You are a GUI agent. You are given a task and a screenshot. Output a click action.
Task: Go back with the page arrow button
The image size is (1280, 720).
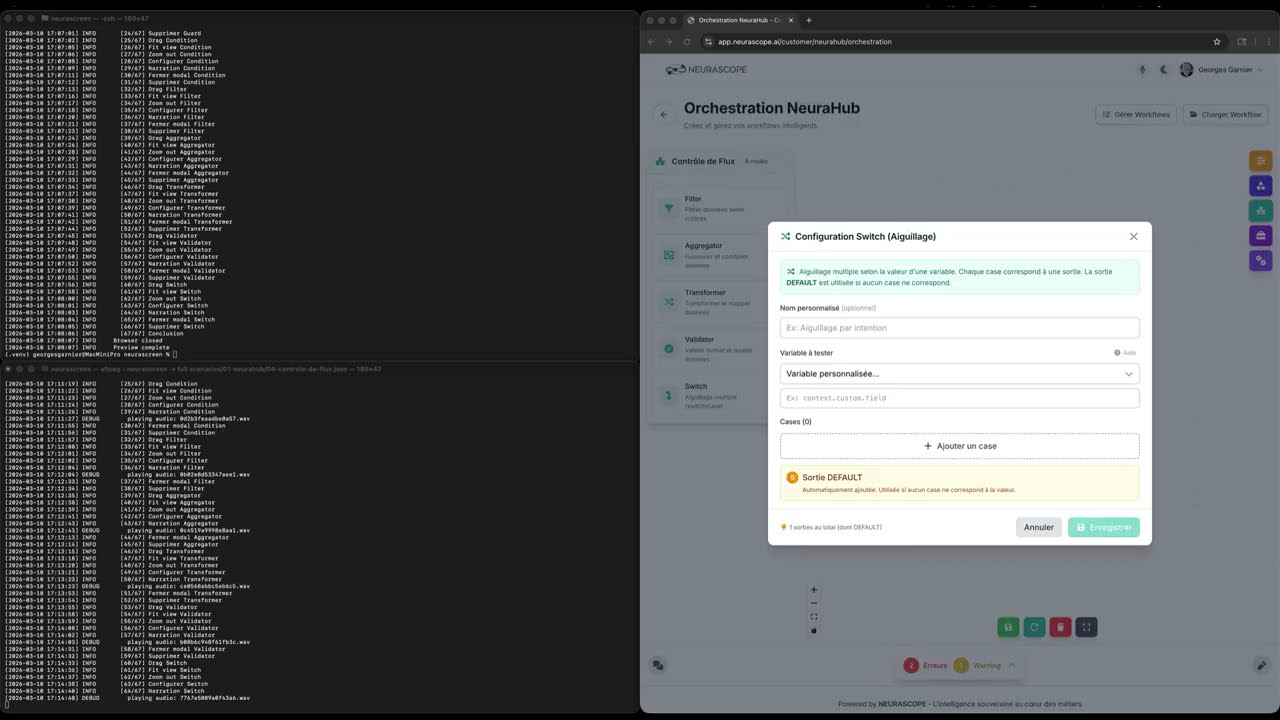click(664, 114)
